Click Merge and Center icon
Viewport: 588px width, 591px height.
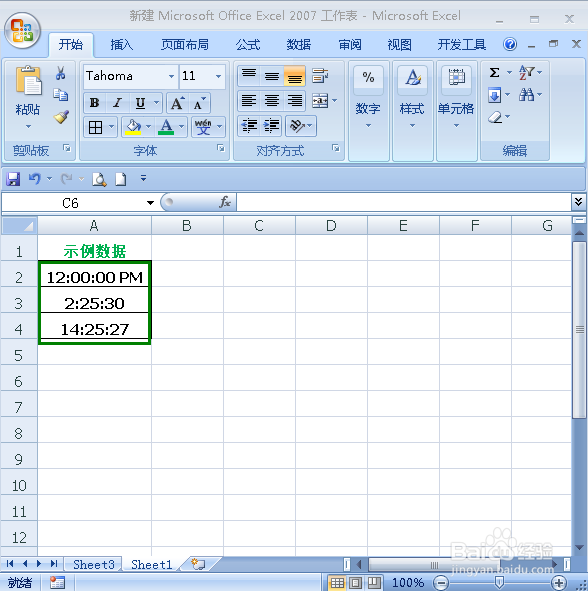pyautogui.click(x=320, y=101)
